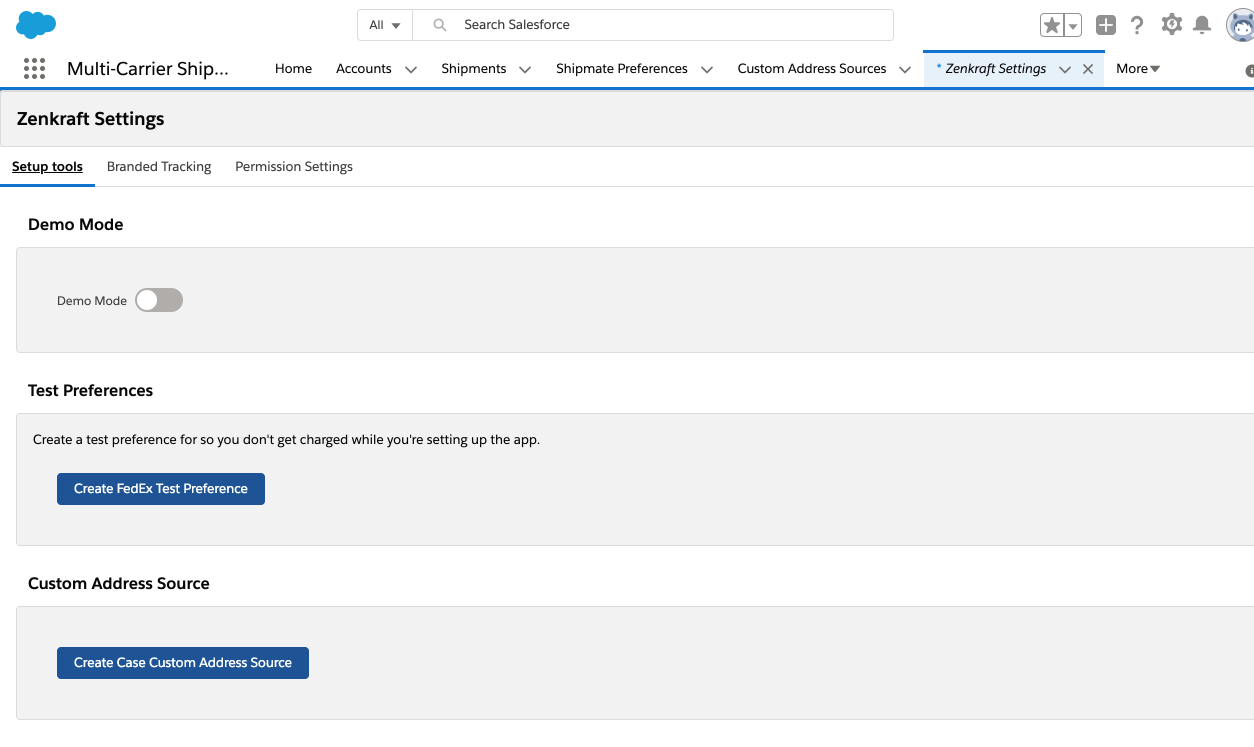Expand the Zenkraft Settings tab chevron
This screenshot has height=747, width=1254.
1065,69
